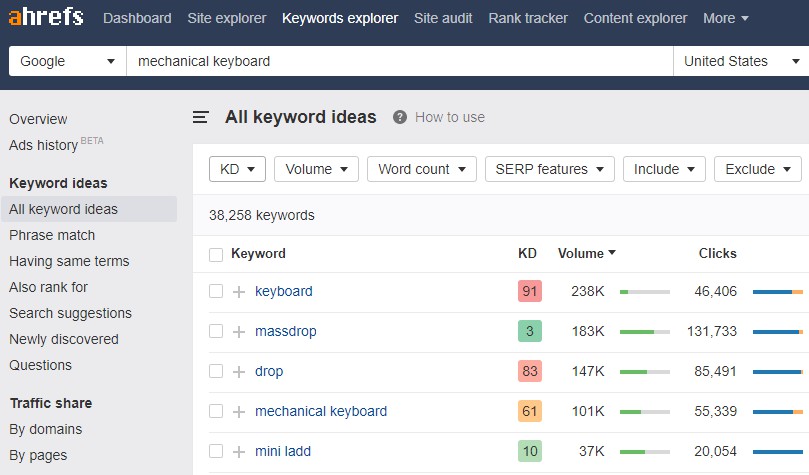Screen dimensions: 809x475
Task: Click the keyword search input field
Action: click(400, 61)
